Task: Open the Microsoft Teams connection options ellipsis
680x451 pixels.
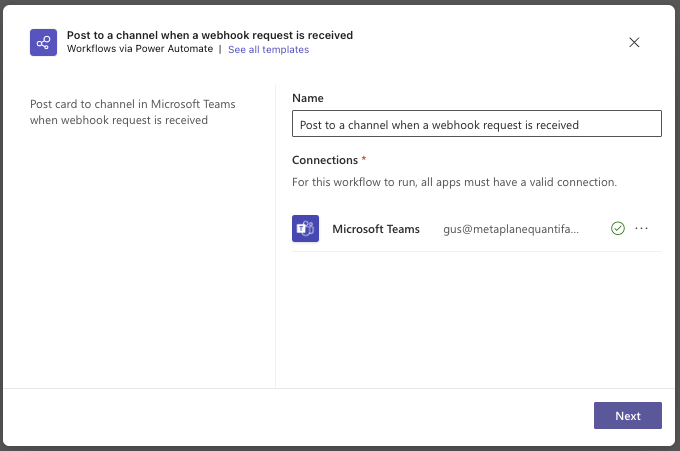Action: pos(642,228)
